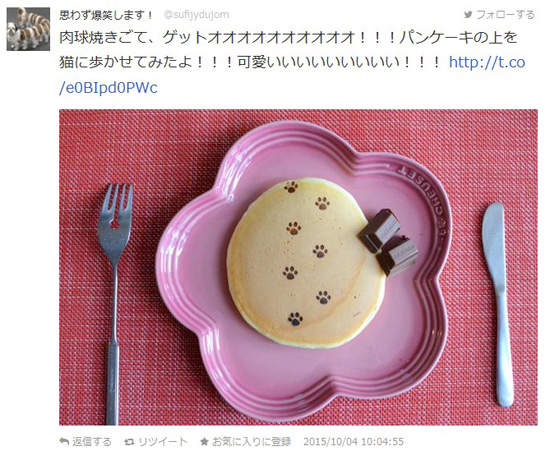Open the @sufijydujom handle
550x451 pixels.
(x=196, y=15)
